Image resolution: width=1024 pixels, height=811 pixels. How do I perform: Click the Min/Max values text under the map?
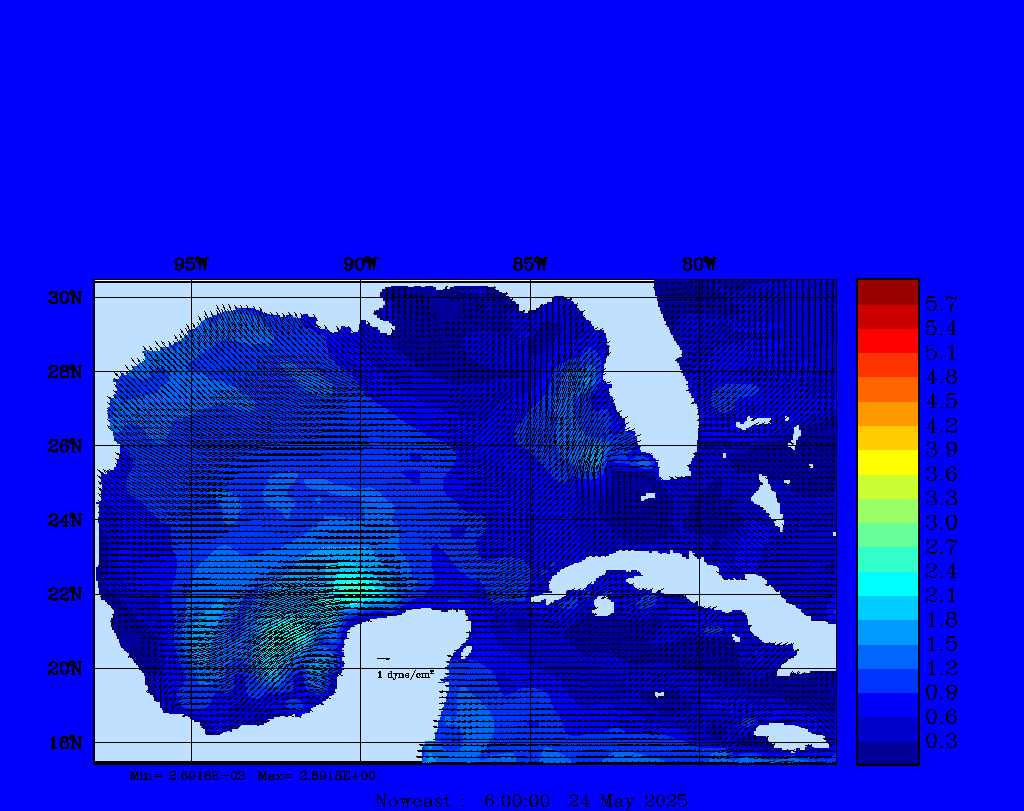[253, 775]
